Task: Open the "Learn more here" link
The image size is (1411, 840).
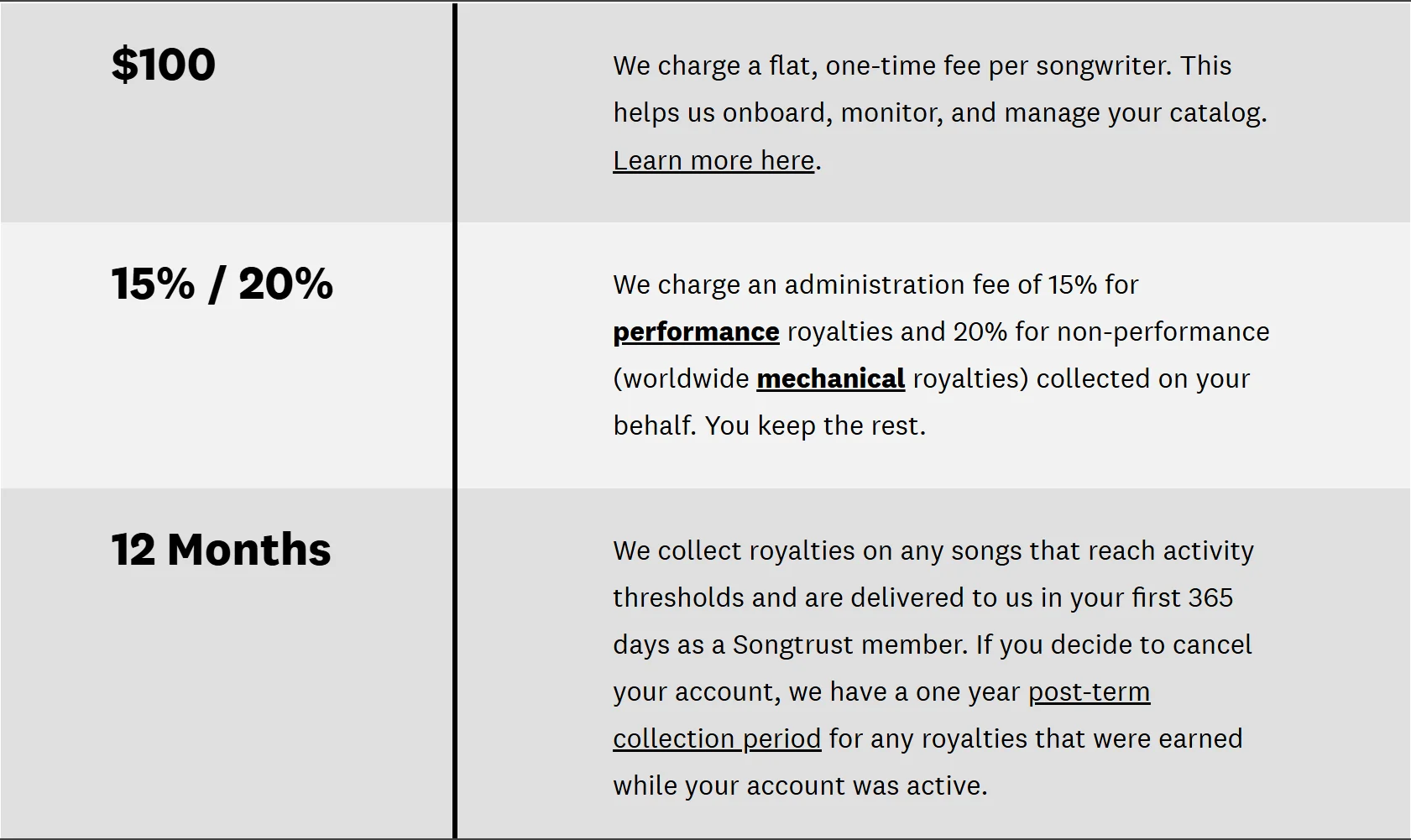Action: tap(713, 160)
